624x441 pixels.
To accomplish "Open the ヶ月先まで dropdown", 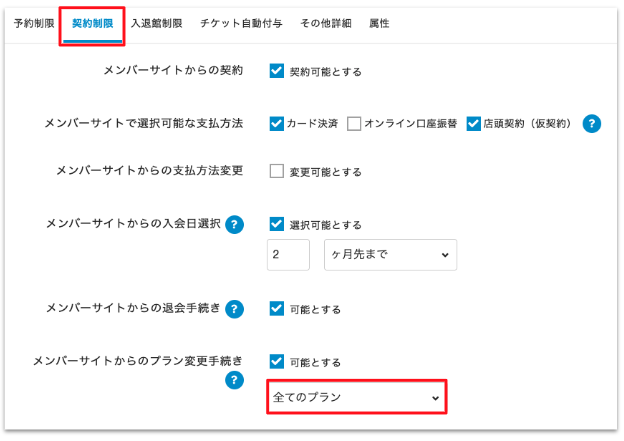I will point(390,255).
